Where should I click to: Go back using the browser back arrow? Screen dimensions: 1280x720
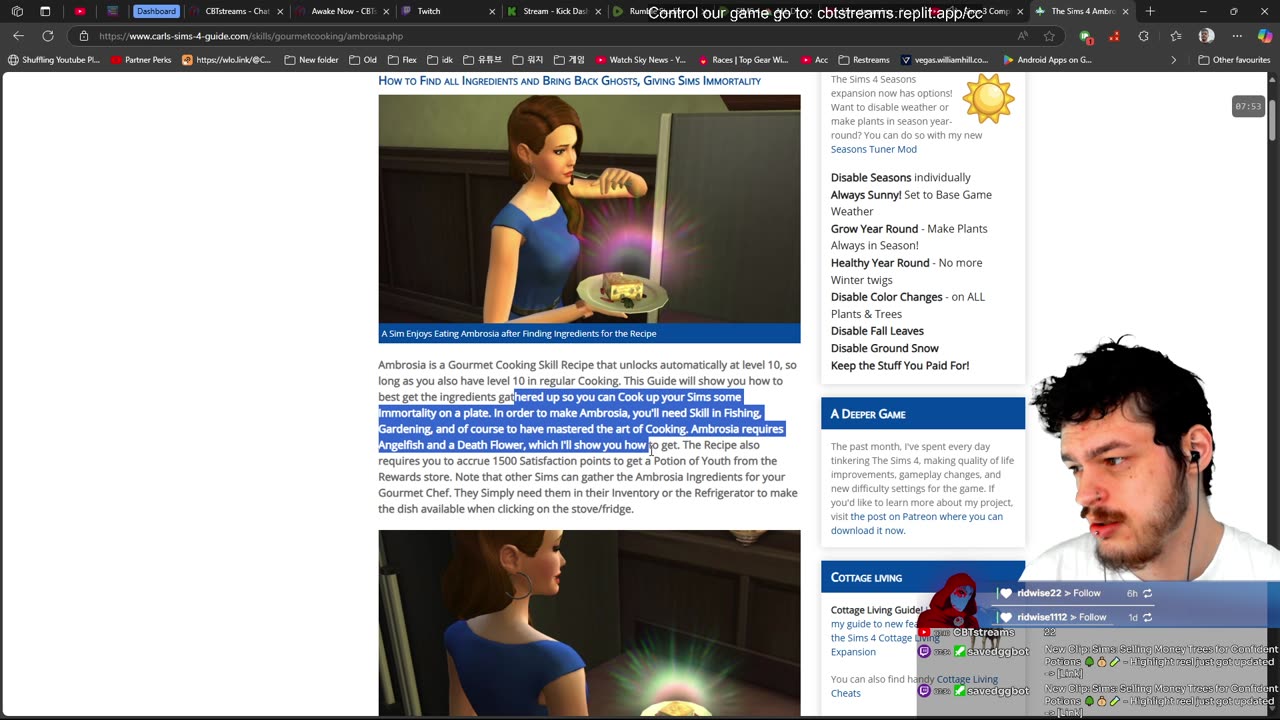[18, 36]
